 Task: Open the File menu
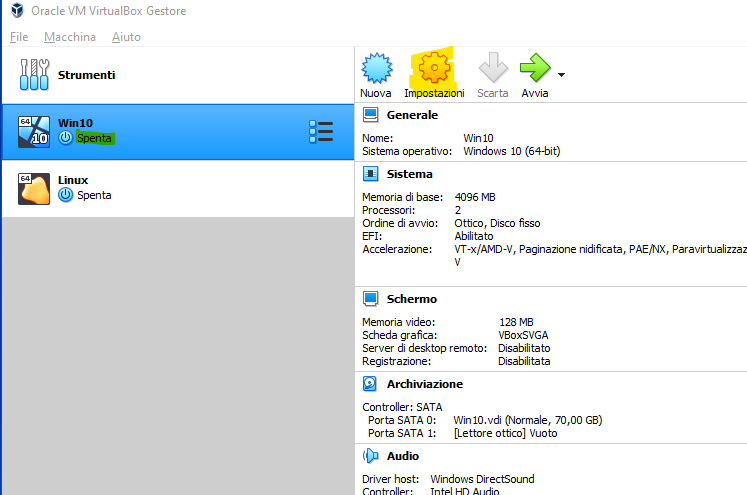(x=19, y=37)
